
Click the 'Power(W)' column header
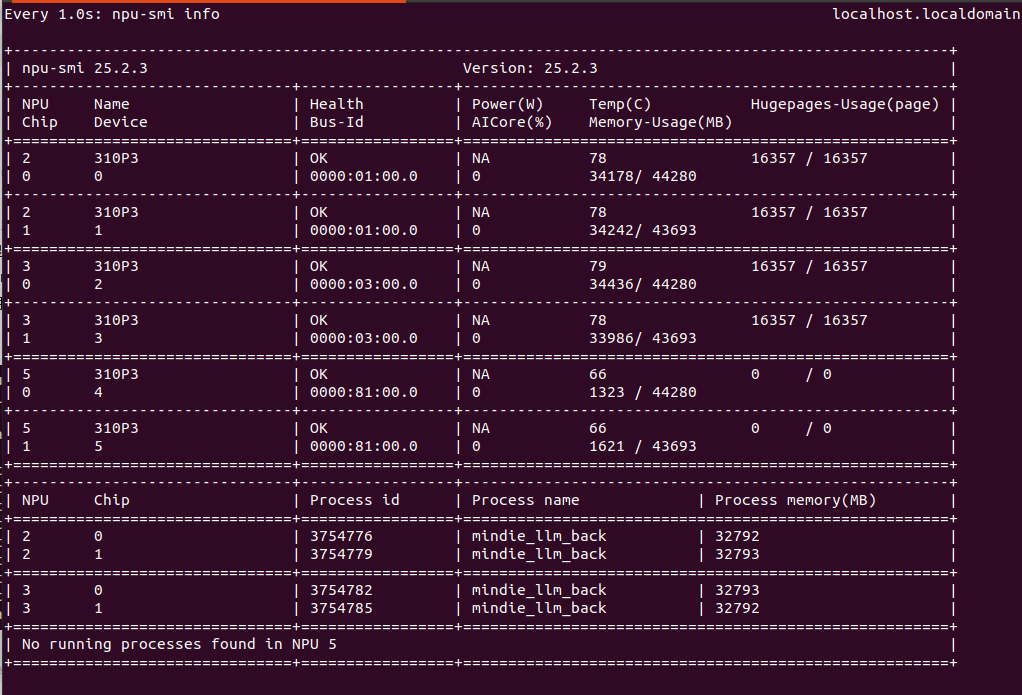click(x=507, y=104)
